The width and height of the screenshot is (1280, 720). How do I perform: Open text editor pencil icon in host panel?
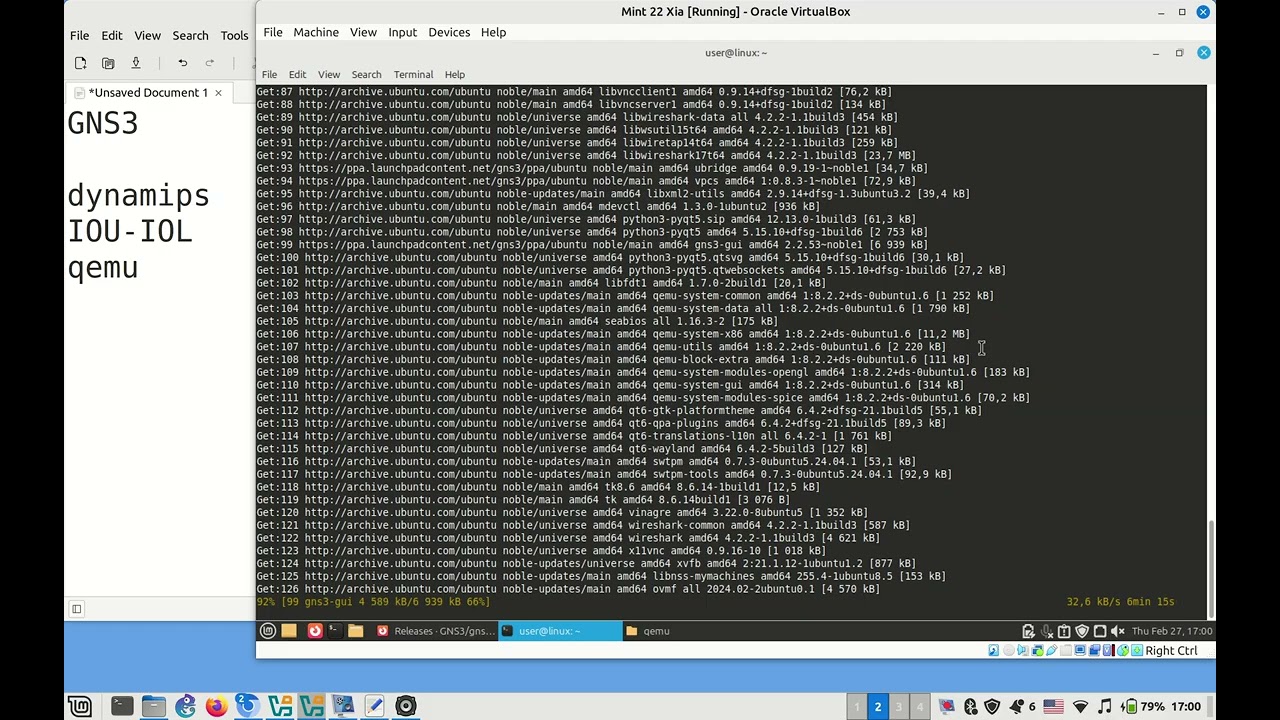374,707
